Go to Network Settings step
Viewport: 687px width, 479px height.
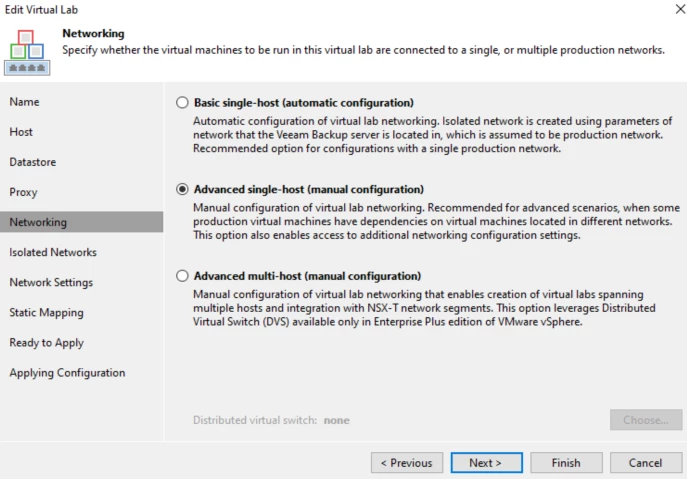click(x=51, y=282)
